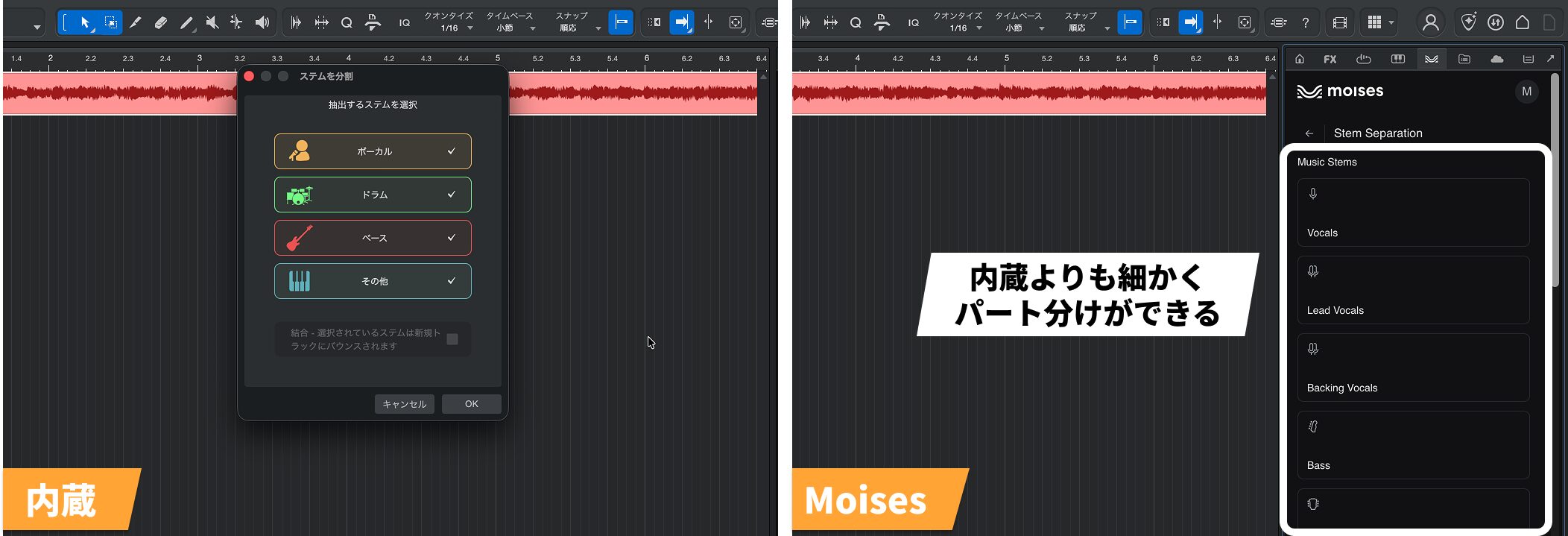Click the question mark help icon
The width and height of the screenshot is (1568, 536).
[x=1305, y=23]
